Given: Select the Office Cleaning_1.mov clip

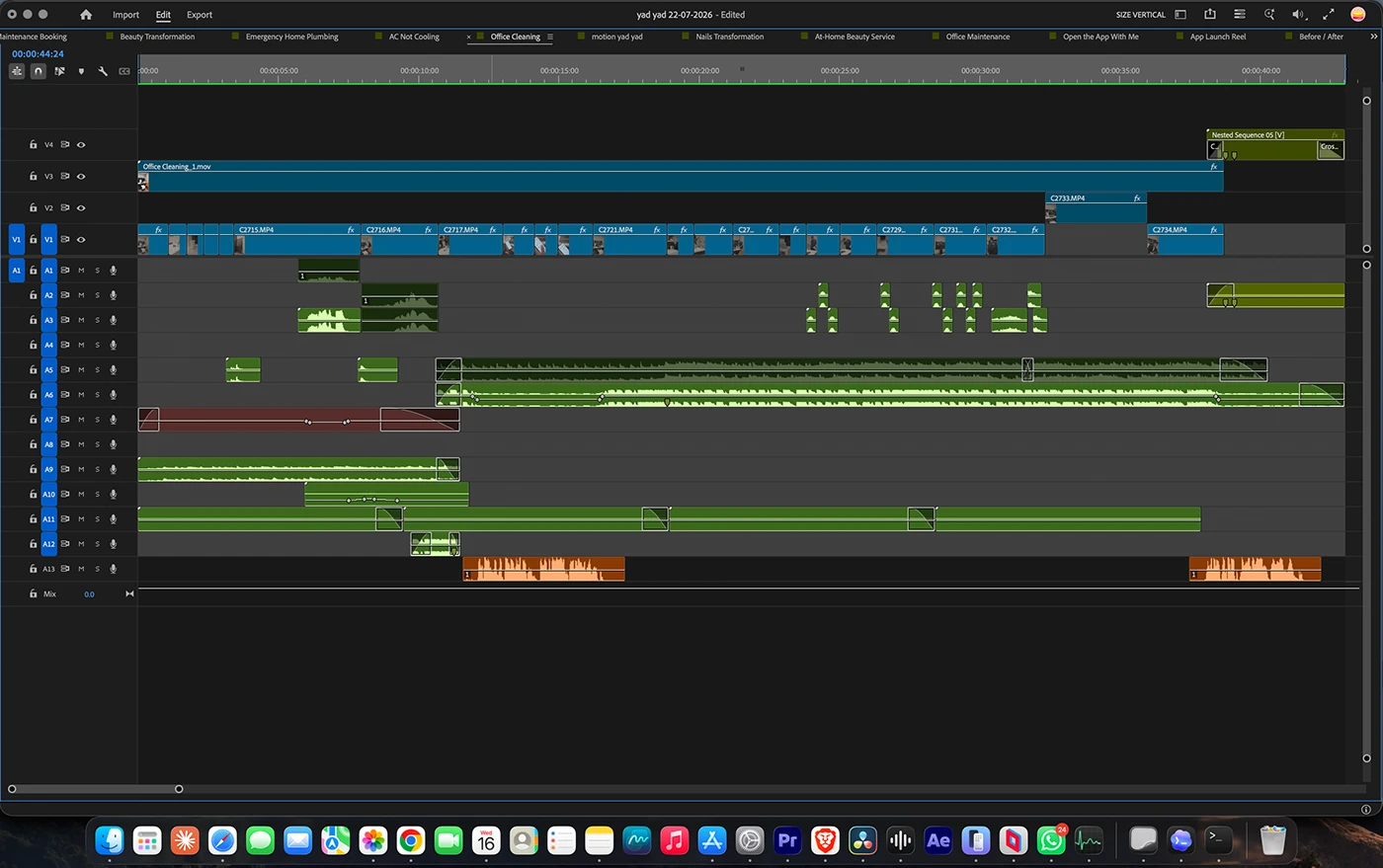Looking at the screenshot, I should click(x=681, y=177).
